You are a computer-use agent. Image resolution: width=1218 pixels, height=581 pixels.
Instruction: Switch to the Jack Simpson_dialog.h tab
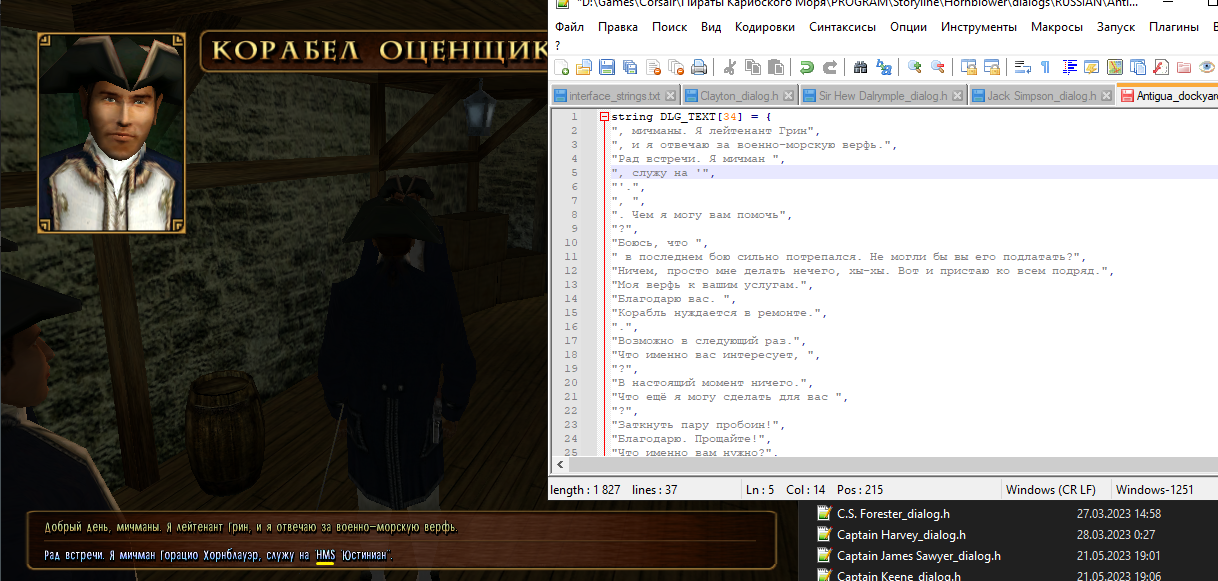[1042, 96]
